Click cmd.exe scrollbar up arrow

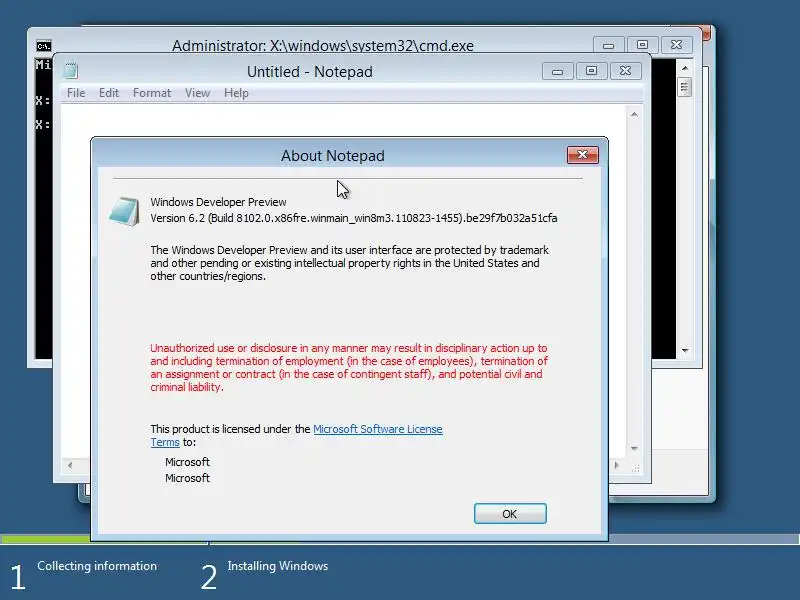click(x=685, y=68)
